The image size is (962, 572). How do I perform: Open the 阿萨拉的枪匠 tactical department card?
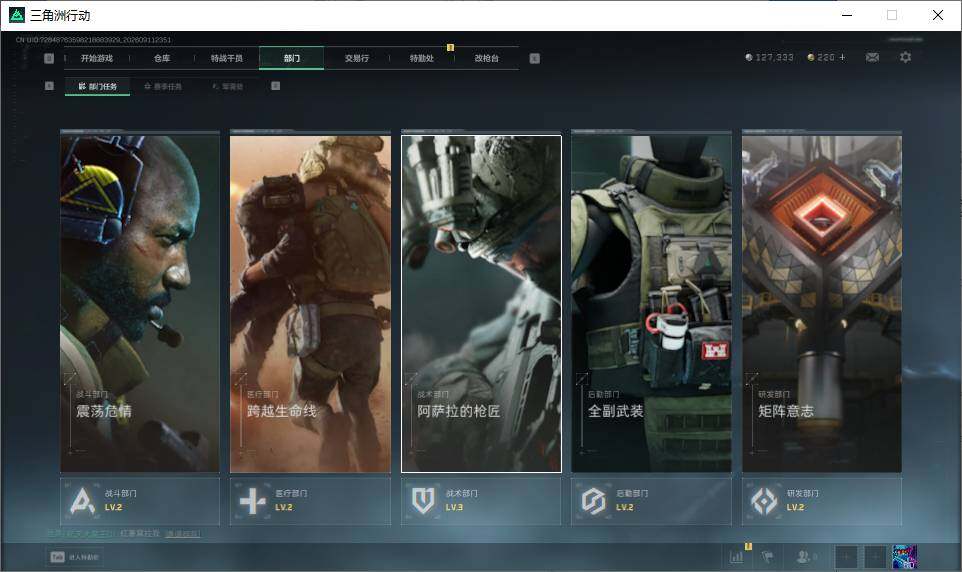482,304
